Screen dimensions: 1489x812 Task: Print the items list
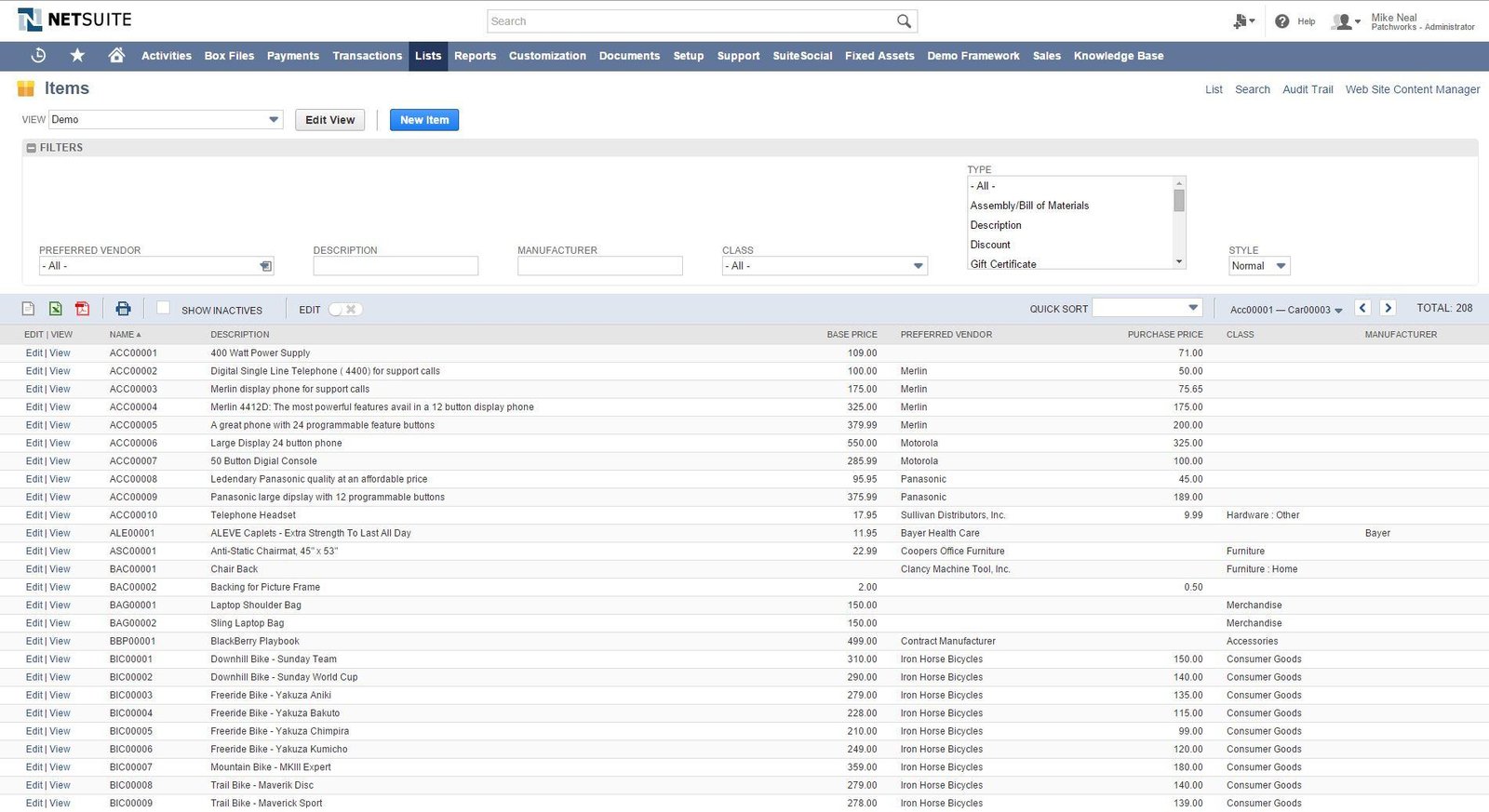click(123, 309)
